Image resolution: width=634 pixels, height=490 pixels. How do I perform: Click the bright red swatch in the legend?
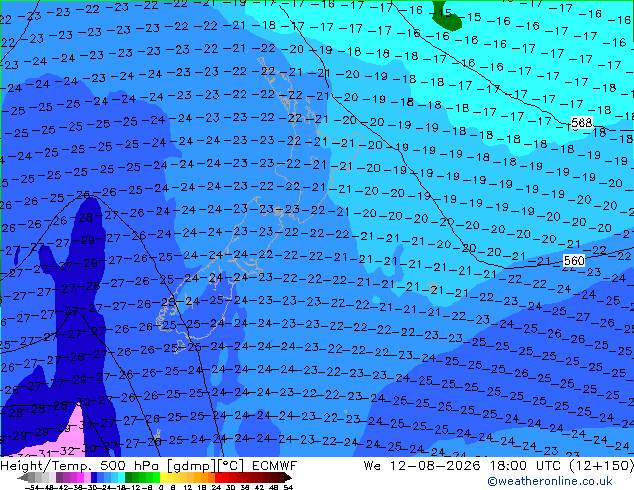click(218, 477)
